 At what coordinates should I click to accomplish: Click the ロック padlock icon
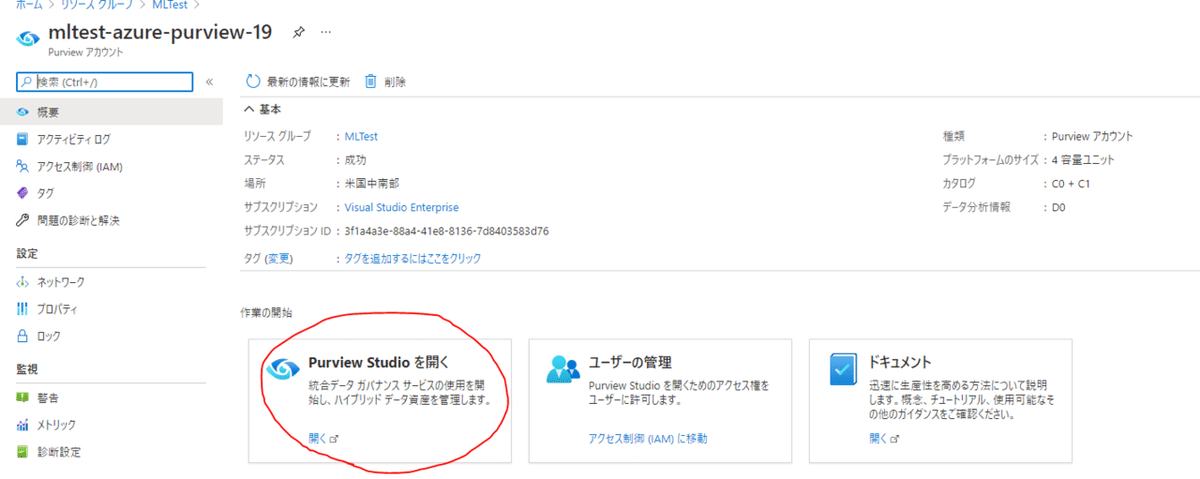coord(23,336)
